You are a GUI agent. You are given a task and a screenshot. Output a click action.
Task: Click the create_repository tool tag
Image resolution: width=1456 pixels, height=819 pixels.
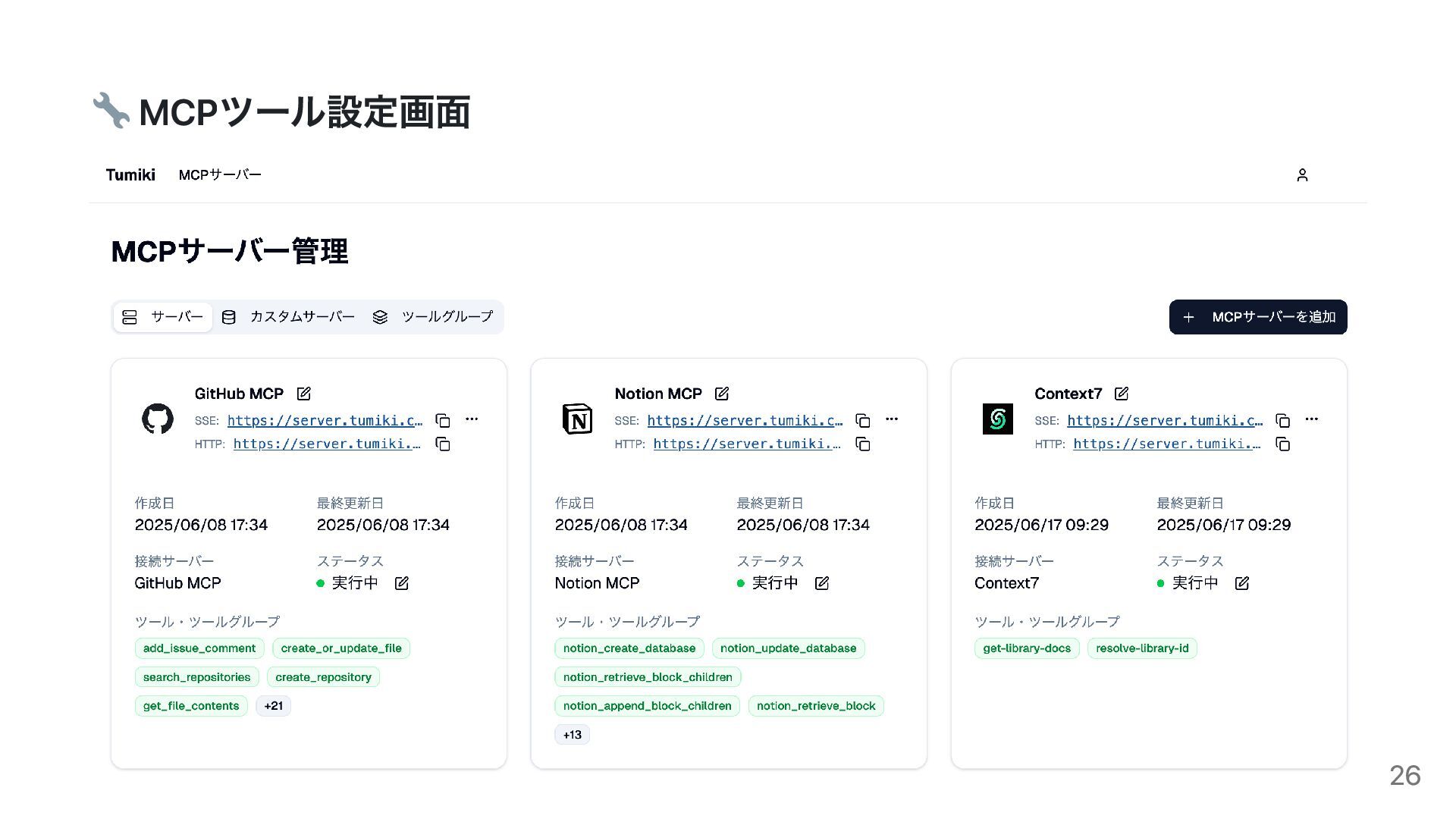click(x=324, y=677)
